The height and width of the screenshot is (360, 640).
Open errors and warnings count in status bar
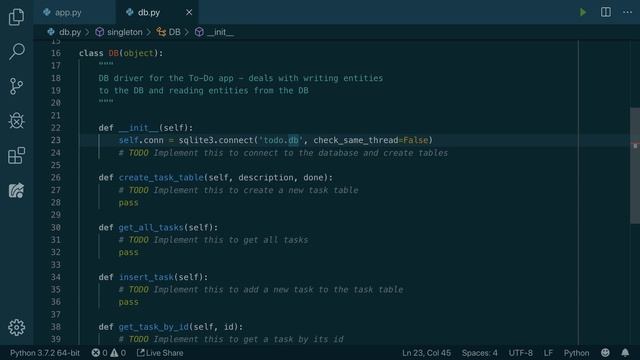point(109,353)
